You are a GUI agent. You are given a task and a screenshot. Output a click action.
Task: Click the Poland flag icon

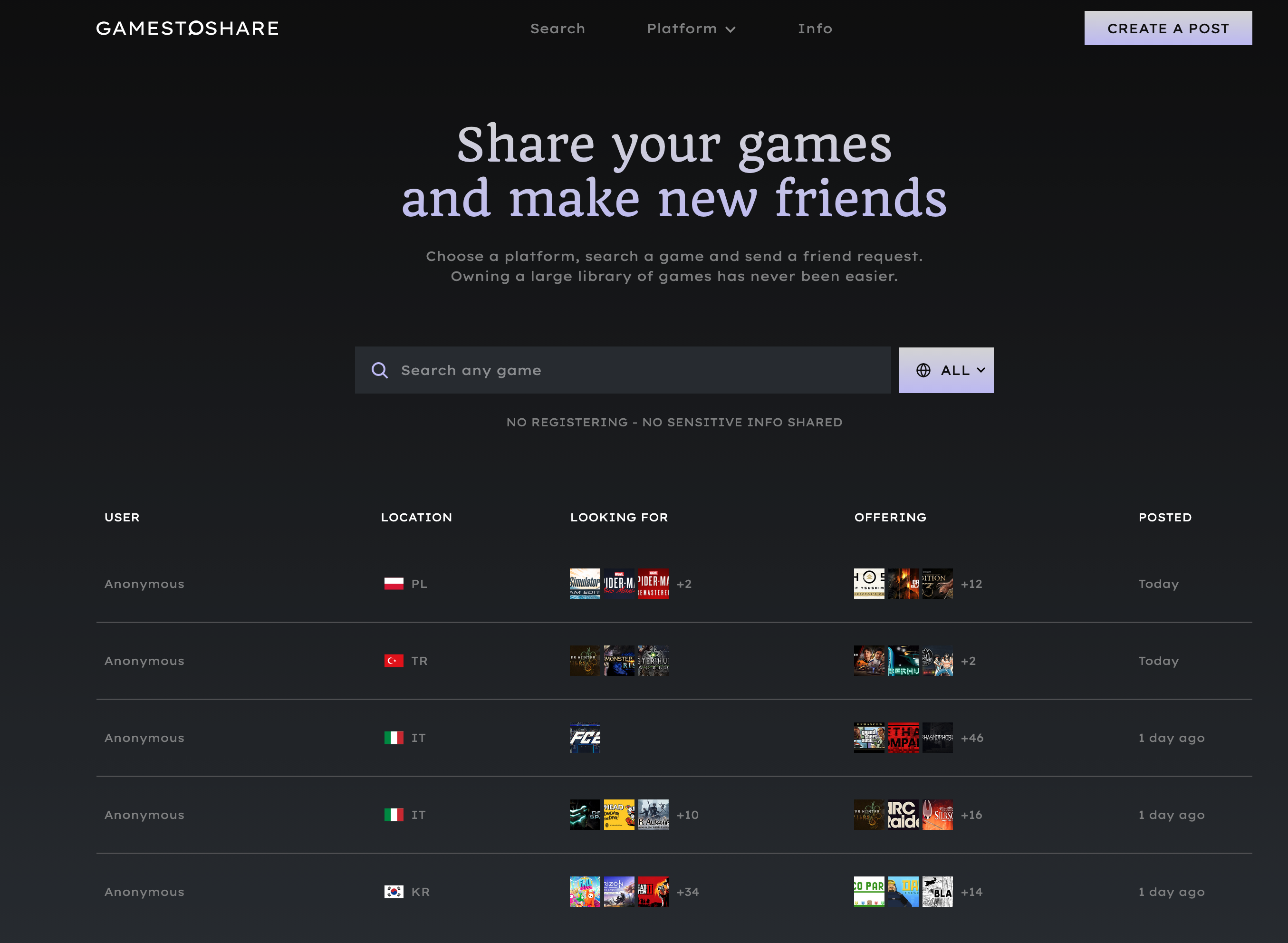394,583
